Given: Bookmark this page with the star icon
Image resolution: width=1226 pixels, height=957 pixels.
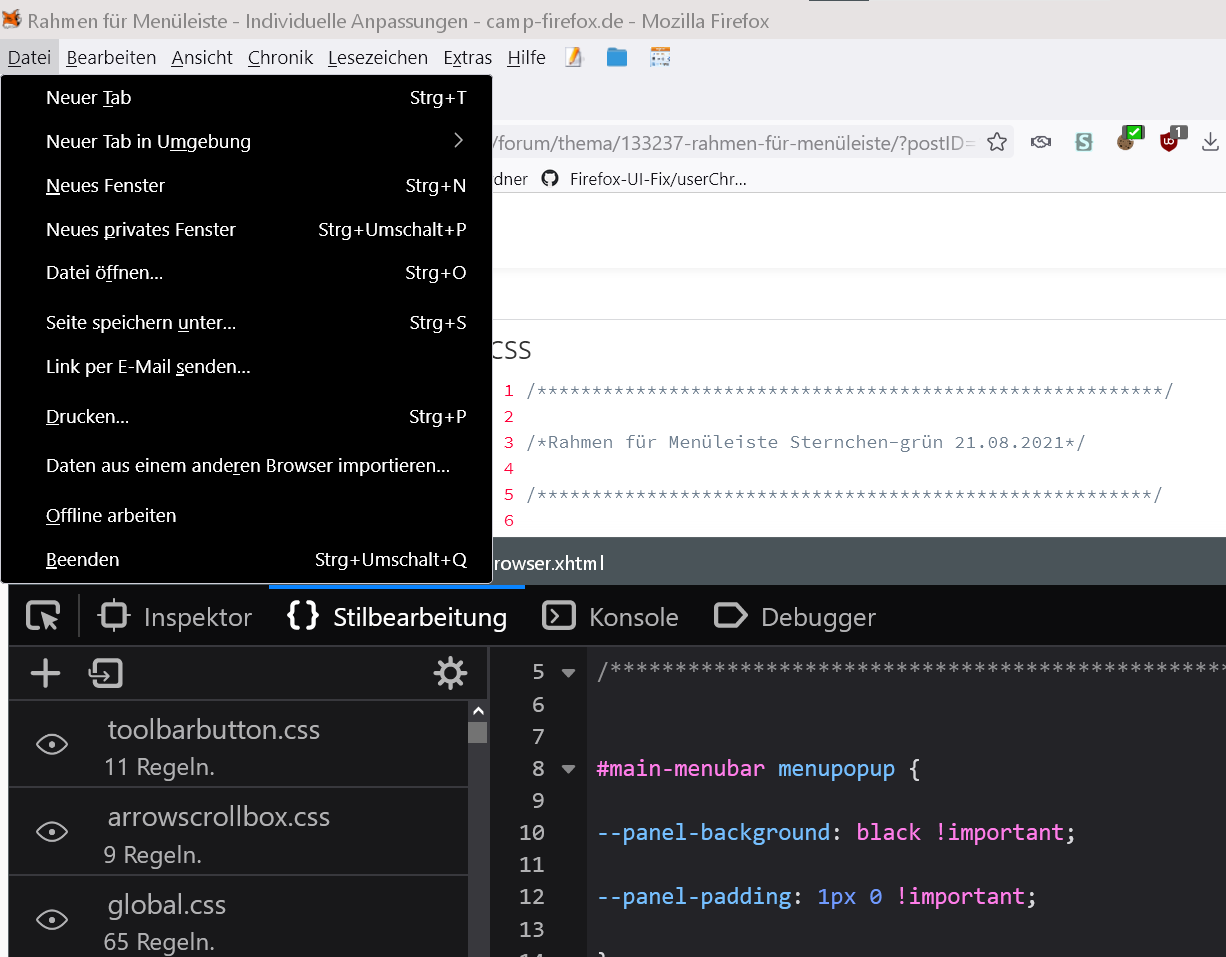Looking at the screenshot, I should 996,142.
